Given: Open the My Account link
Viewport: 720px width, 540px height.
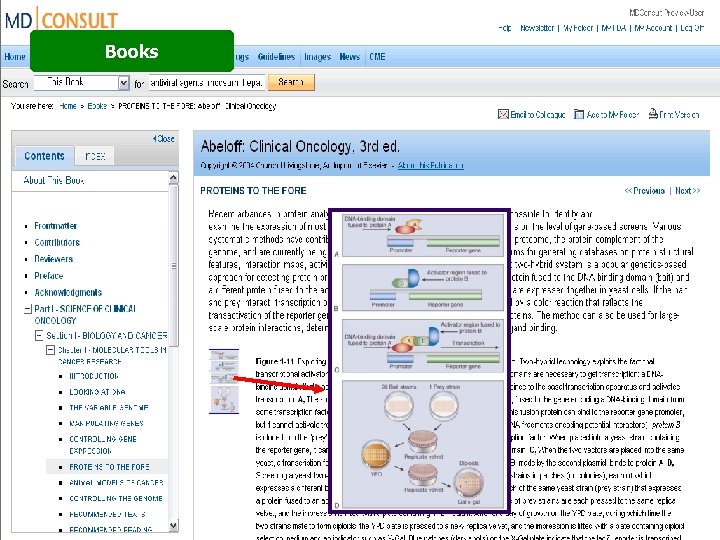Looking at the screenshot, I should [653, 28].
